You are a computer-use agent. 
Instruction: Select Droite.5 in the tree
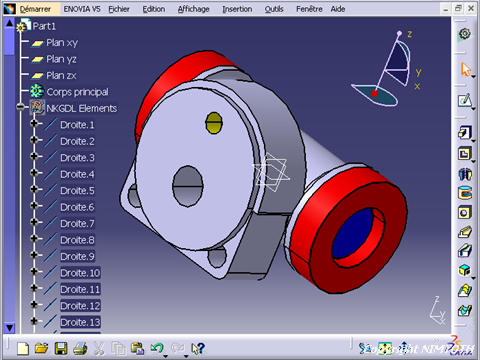coord(77,191)
